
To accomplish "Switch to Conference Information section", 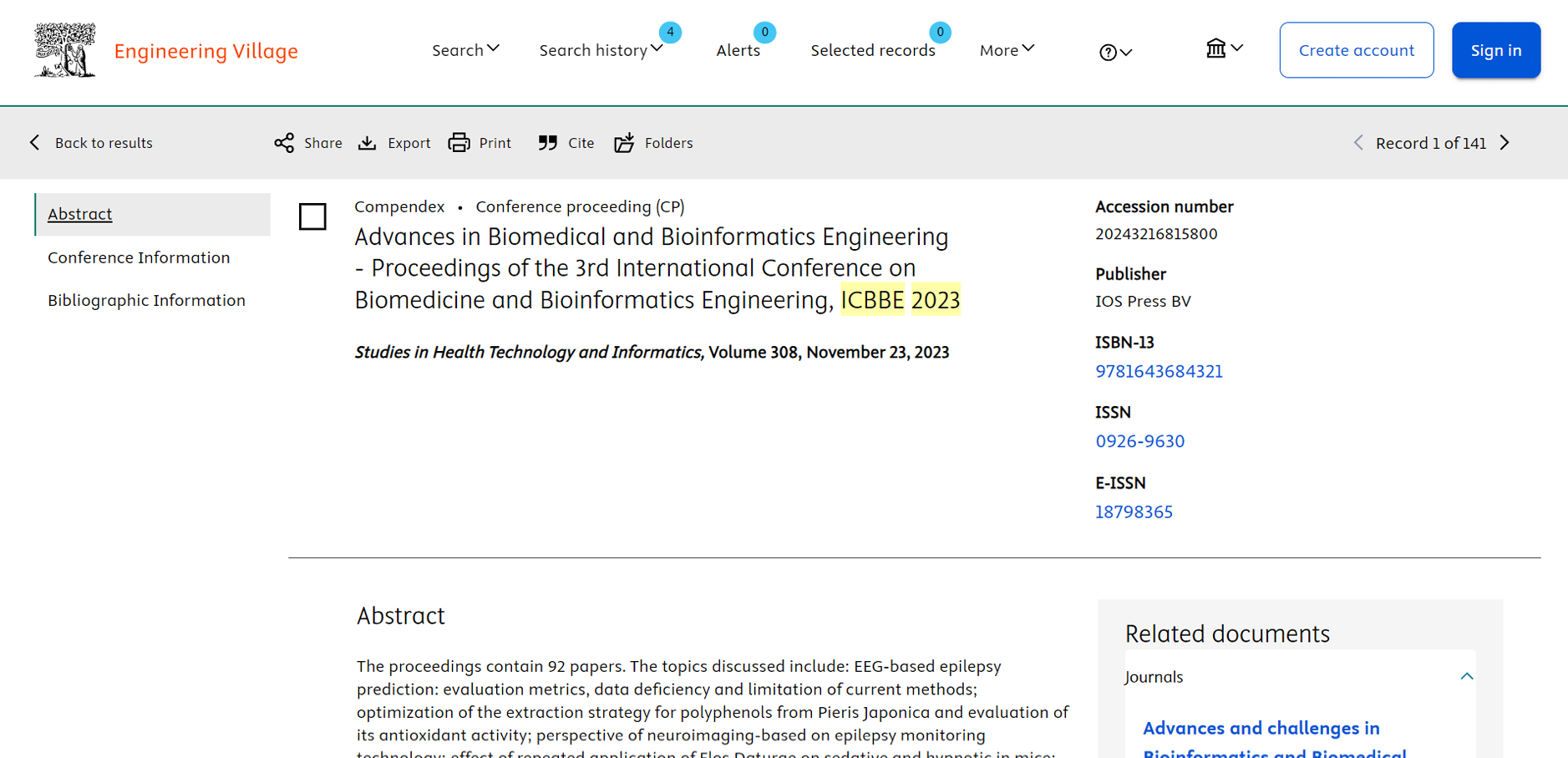I will point(139,257).
